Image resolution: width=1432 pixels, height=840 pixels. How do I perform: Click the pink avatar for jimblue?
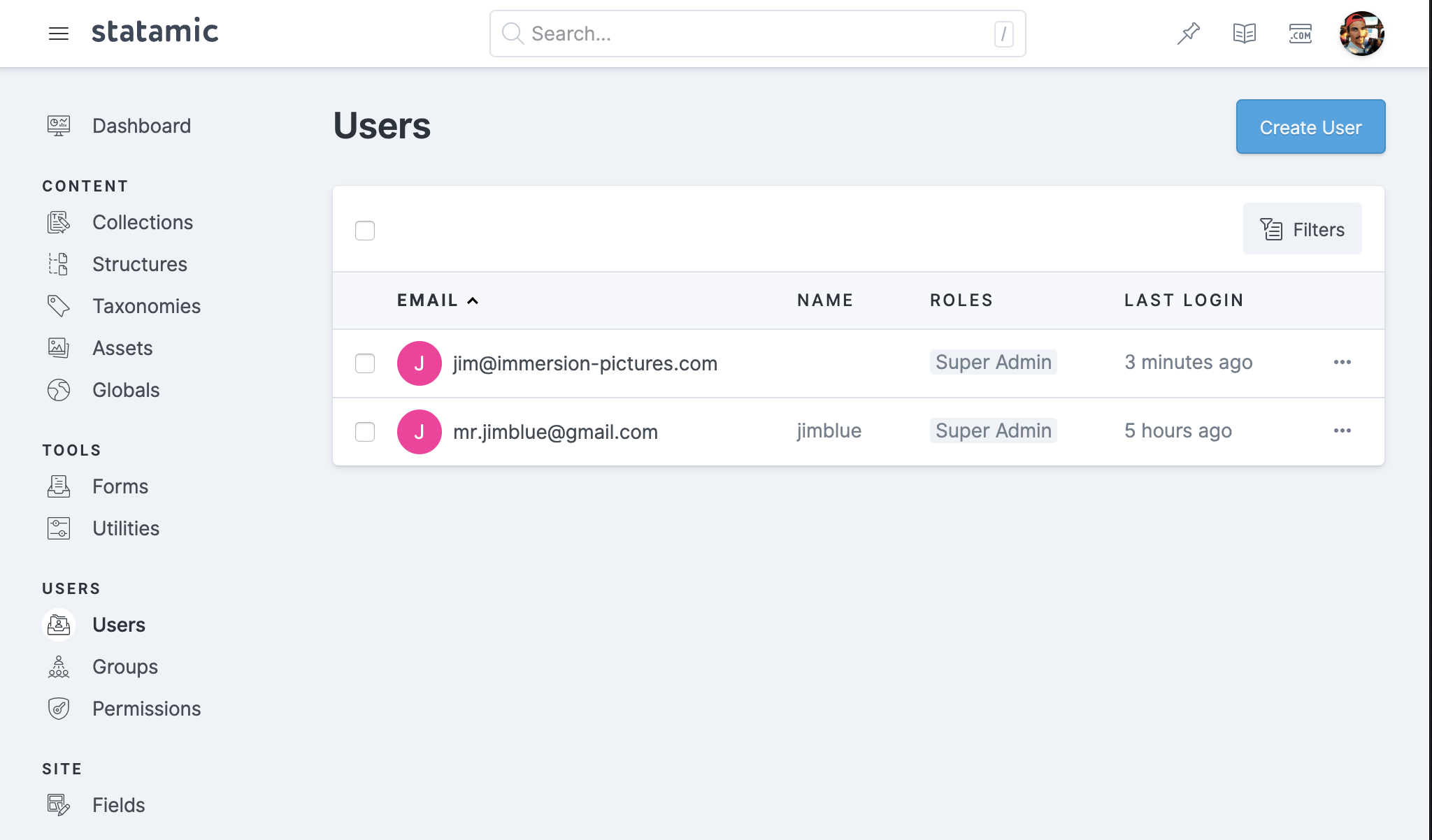coord(419,431)
